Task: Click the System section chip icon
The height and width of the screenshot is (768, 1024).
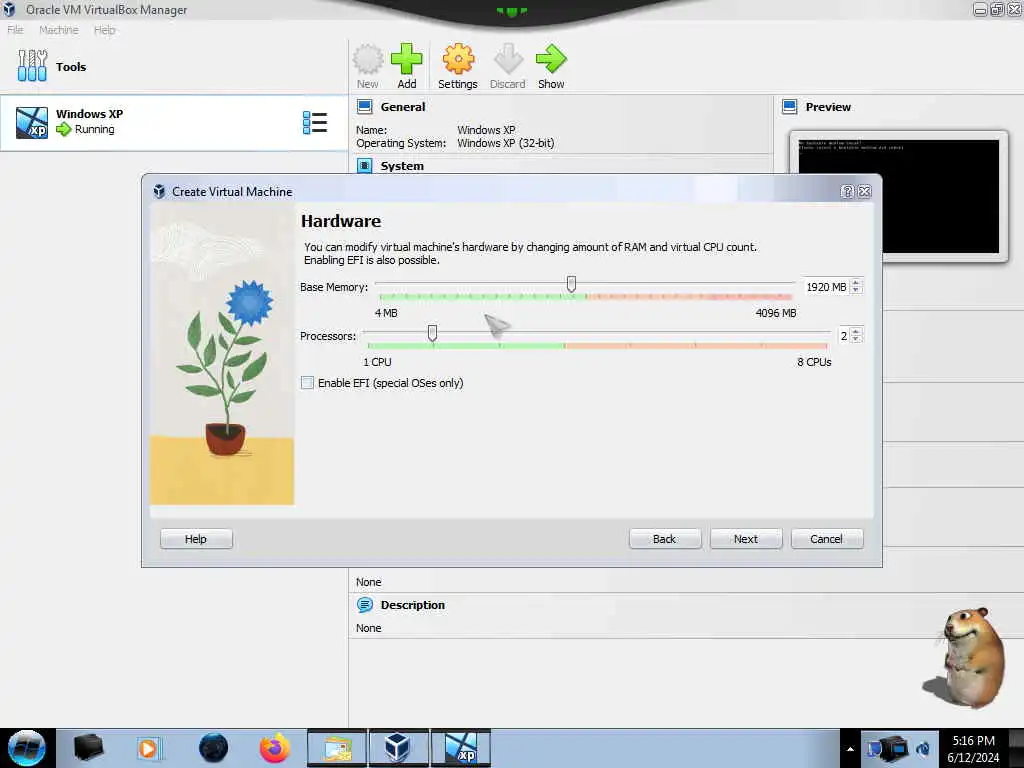Action: [x=364, y=165]
